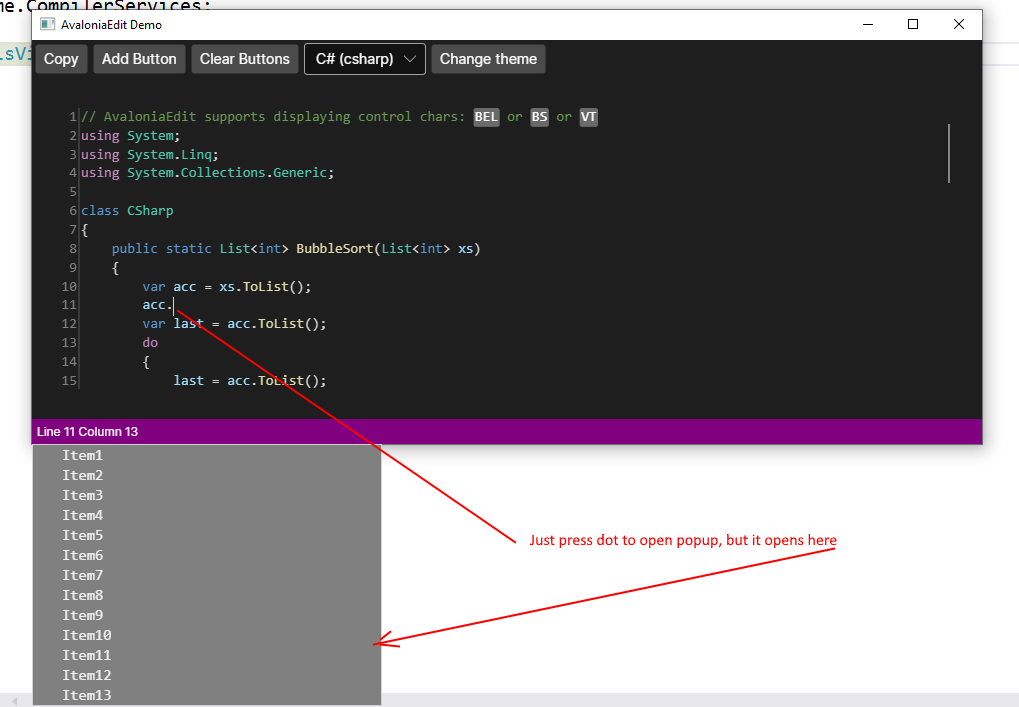1019x707 pixels.
Task: Close the AvaloniaEdit Demo window
Action: (x=959, y=25)
